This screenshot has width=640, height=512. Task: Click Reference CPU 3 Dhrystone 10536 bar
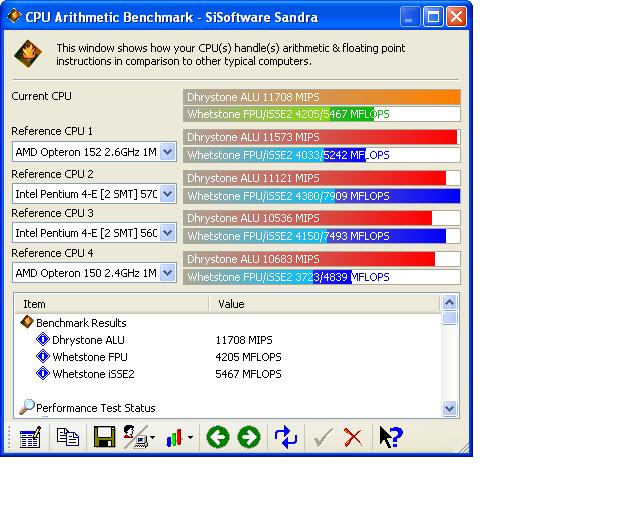click(322, 218)
